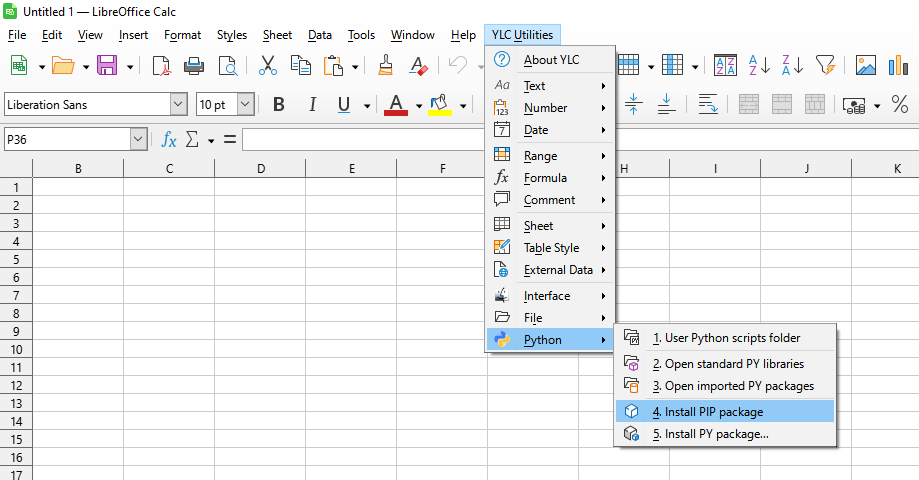
Task: Toggle Underline formatting
Action: pyautogui.click(x=344, y=105)
